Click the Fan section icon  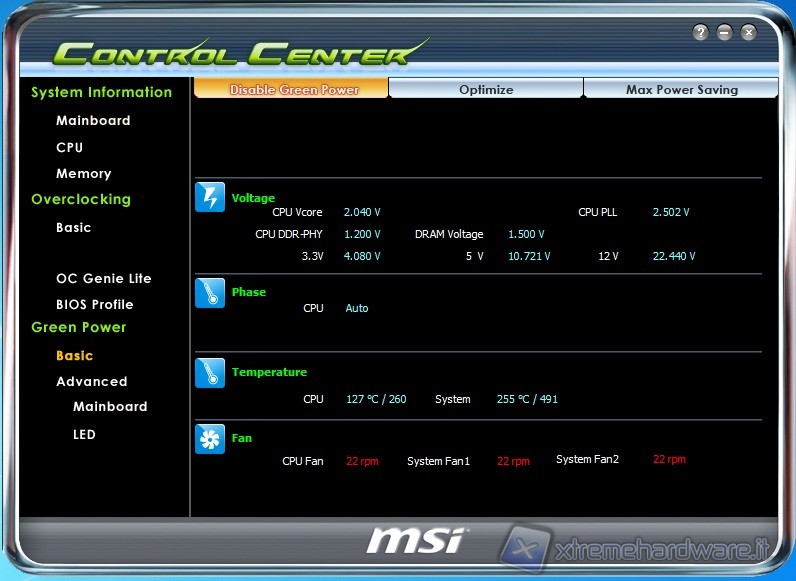pyautogui.click(x=210, y=439)
